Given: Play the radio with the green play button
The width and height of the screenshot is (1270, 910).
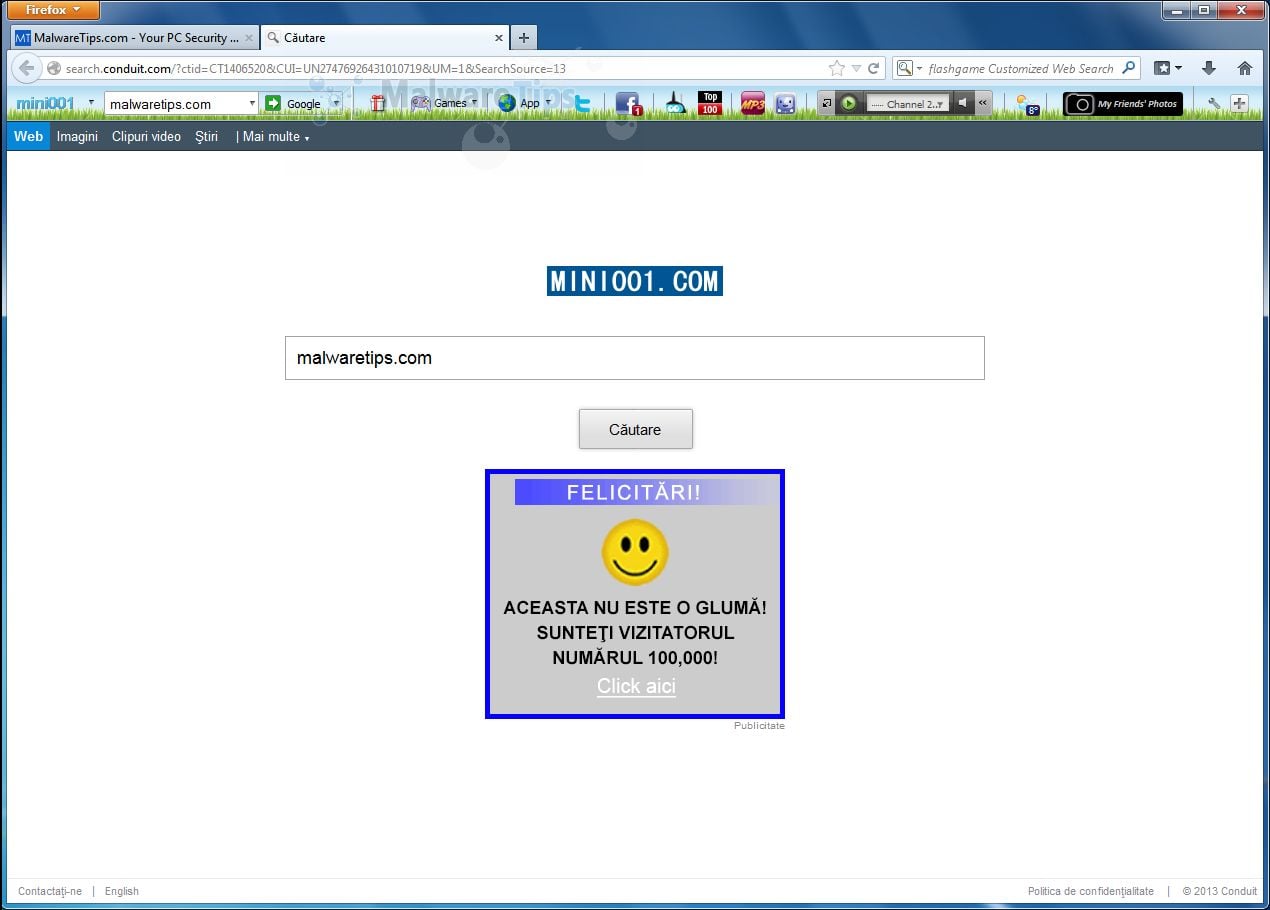Looking at the screenshot, I should pos(849,103).
